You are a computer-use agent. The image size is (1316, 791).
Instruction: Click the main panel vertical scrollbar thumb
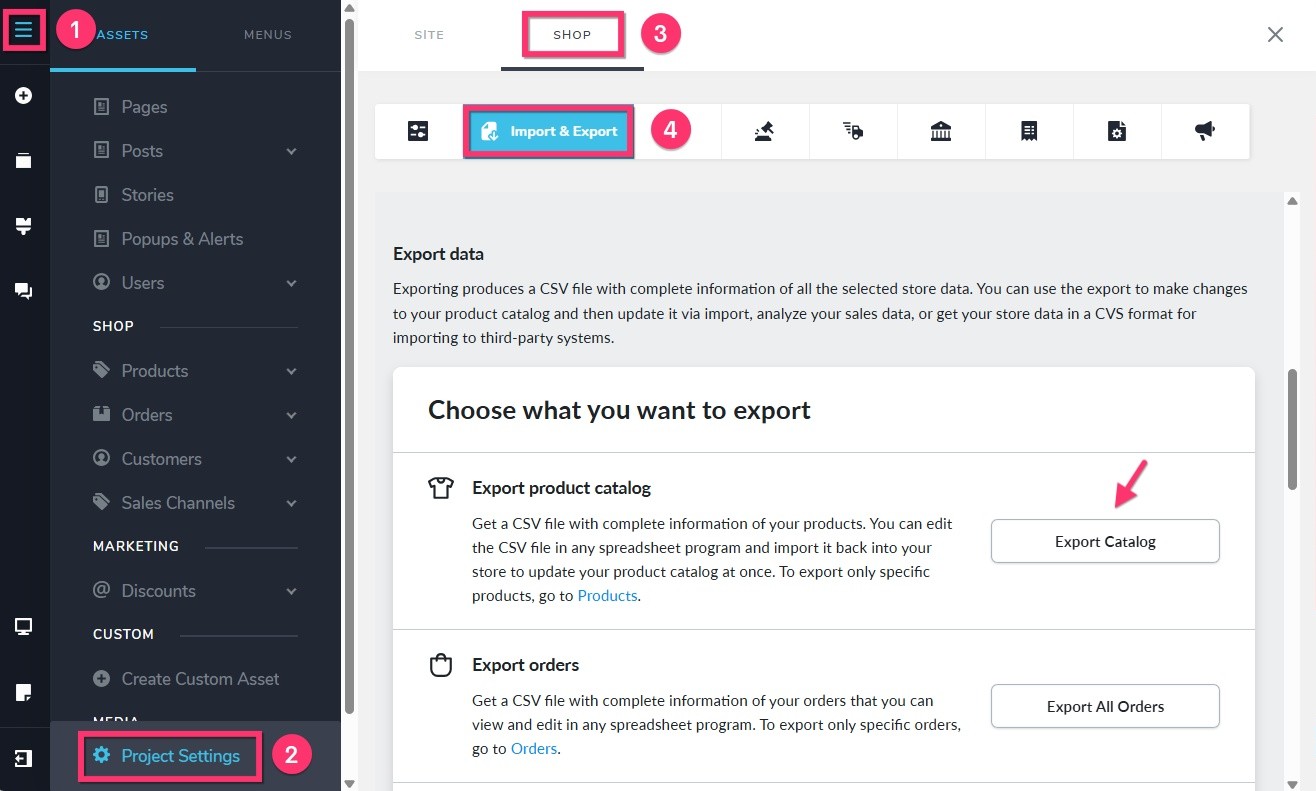point(1292,428)
